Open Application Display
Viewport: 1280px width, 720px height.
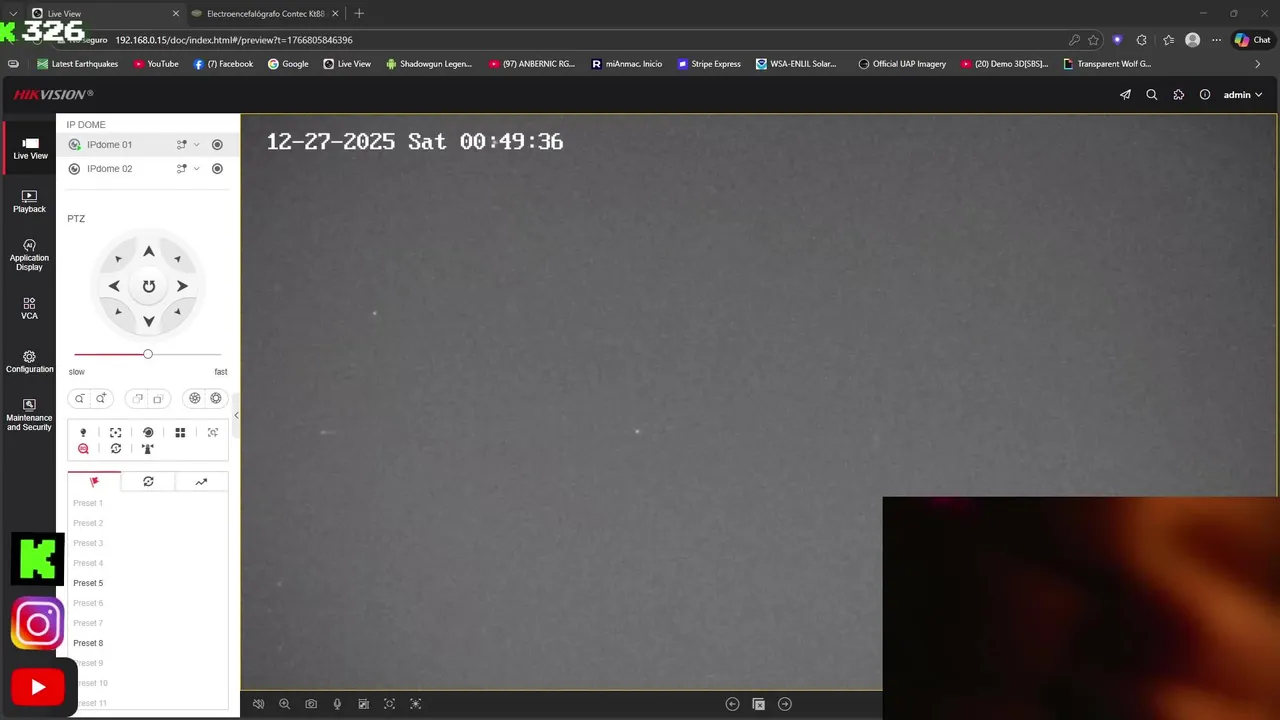tap(29, 256)
